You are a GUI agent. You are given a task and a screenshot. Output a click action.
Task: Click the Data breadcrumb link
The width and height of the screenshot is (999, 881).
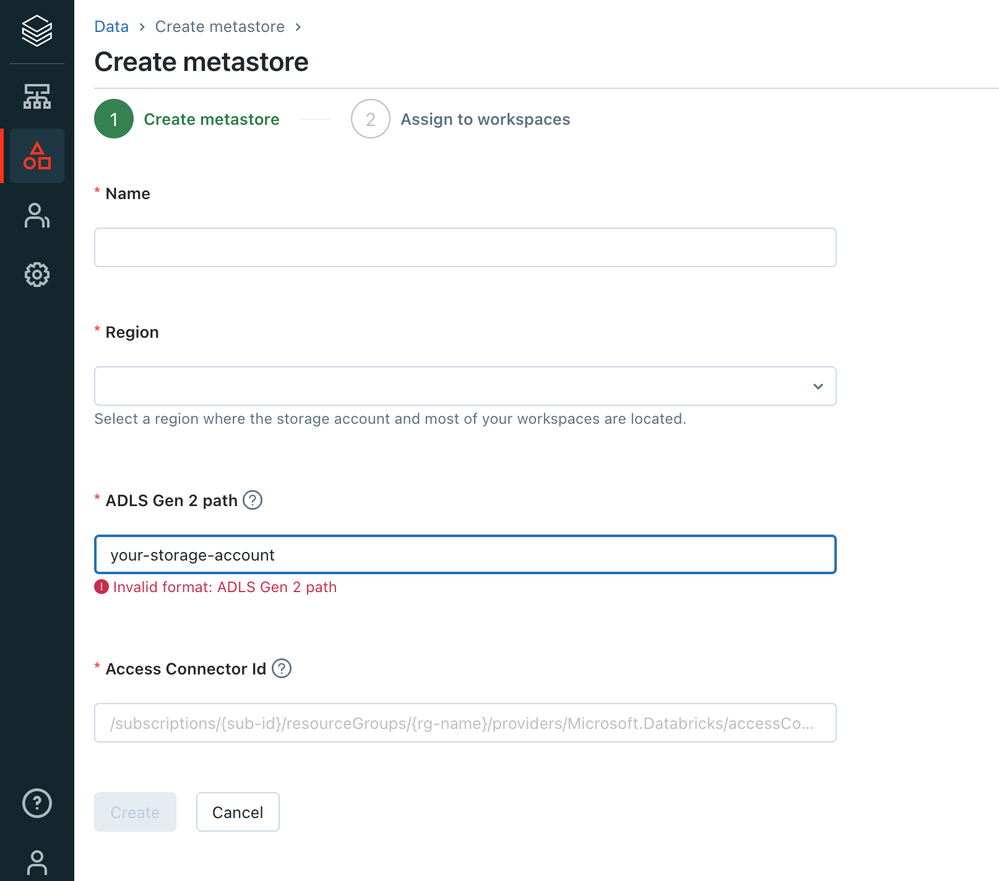(111, 26)
